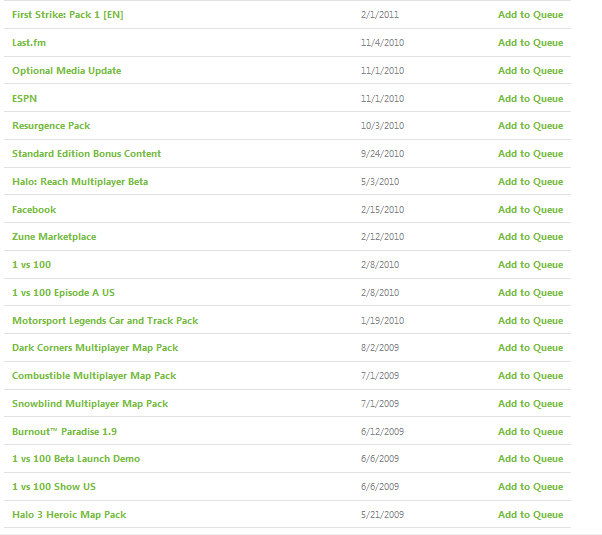
Task: Select the date 6/12/2009
Action: tap(382, 432)
